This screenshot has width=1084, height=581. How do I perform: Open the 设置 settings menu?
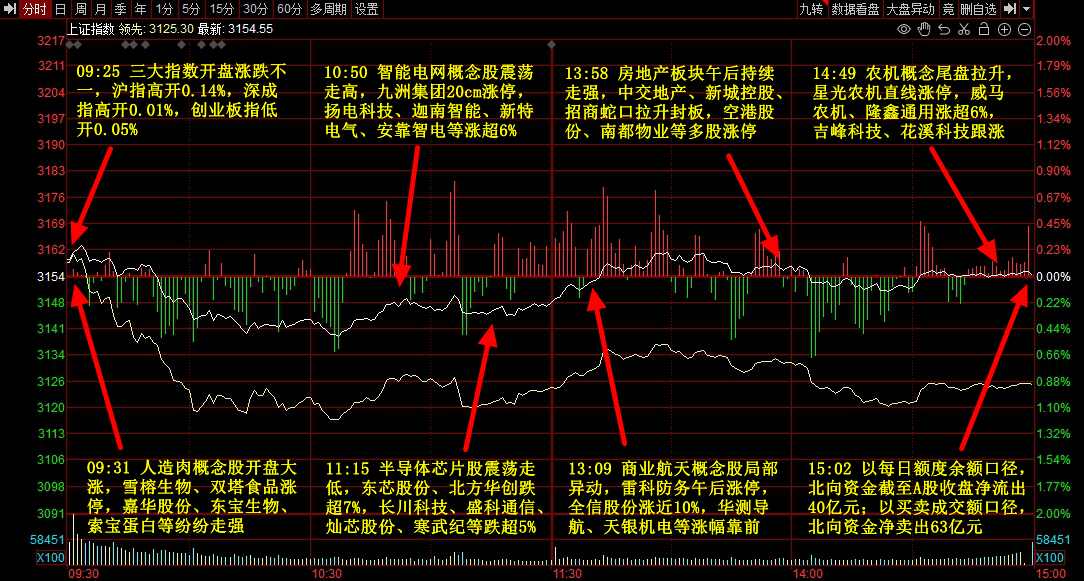tap(367, 9)
